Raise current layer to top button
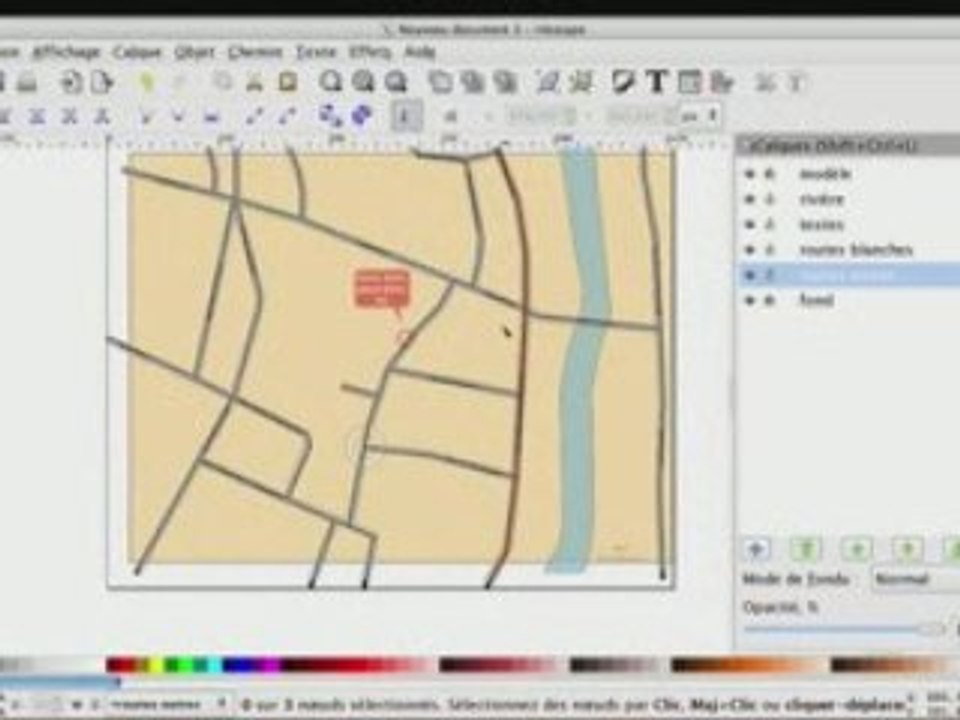The height and width of the screenshot is (720, 960). (x=806, y=549)
